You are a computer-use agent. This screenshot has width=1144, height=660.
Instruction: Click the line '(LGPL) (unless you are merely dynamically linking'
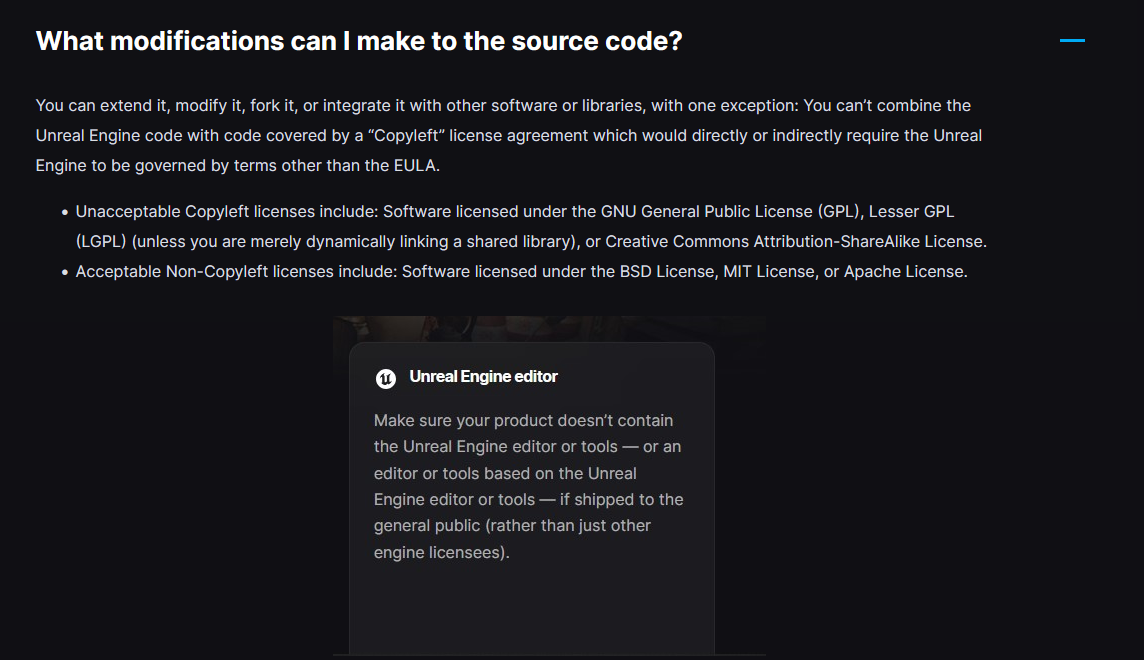pyautogui.click(x=531, y=241)
